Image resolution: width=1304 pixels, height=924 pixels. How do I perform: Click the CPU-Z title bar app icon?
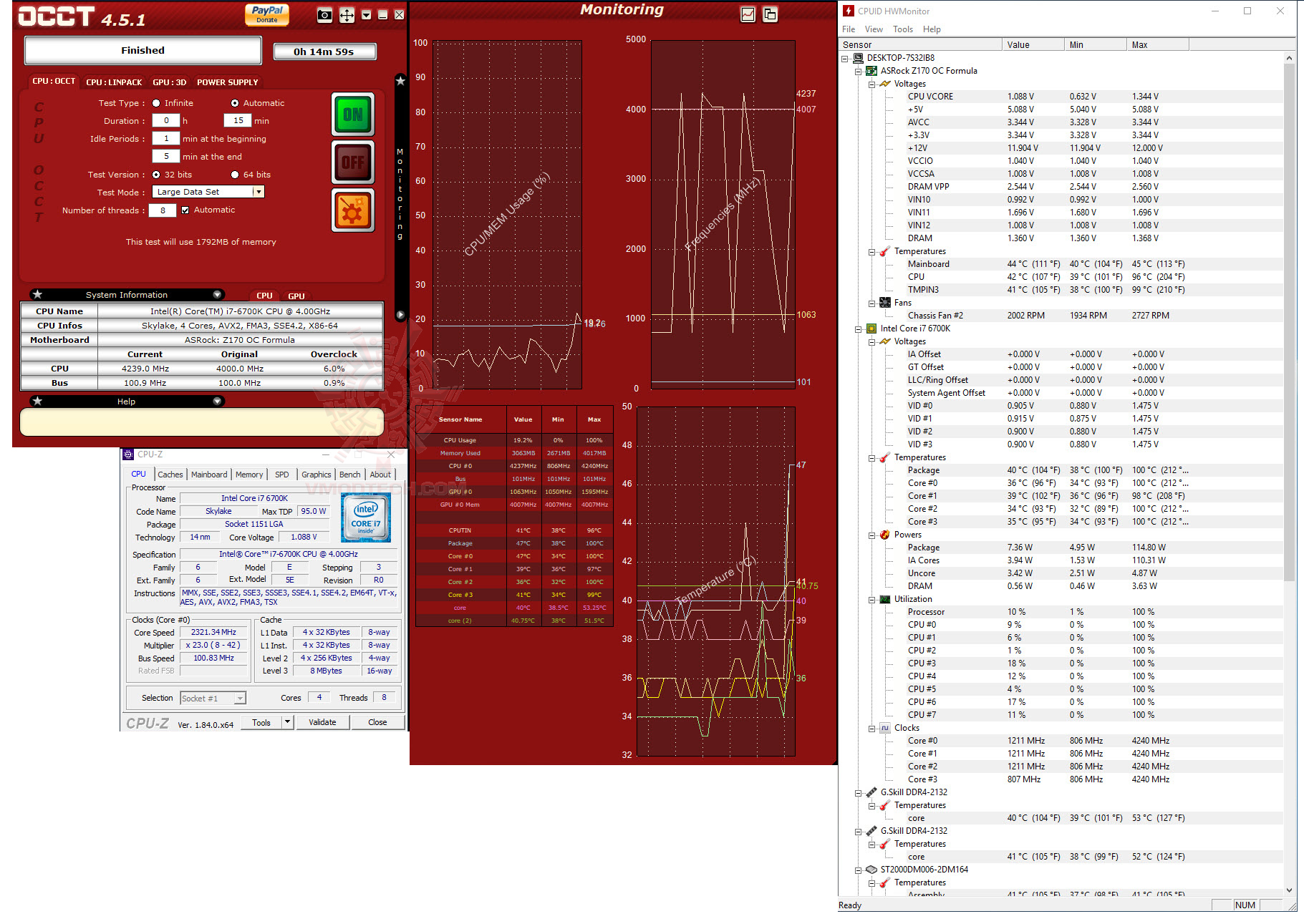(x=128, y=454)
